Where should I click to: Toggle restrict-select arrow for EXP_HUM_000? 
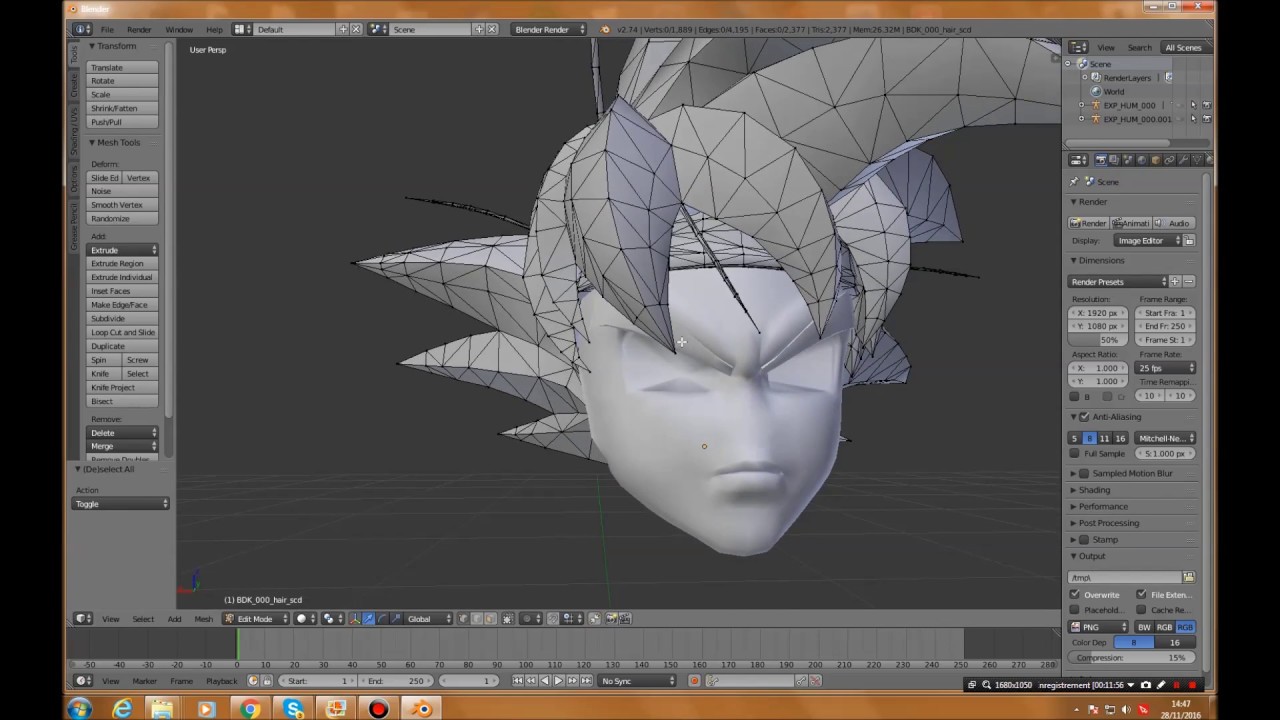[x=1193, y=105]
